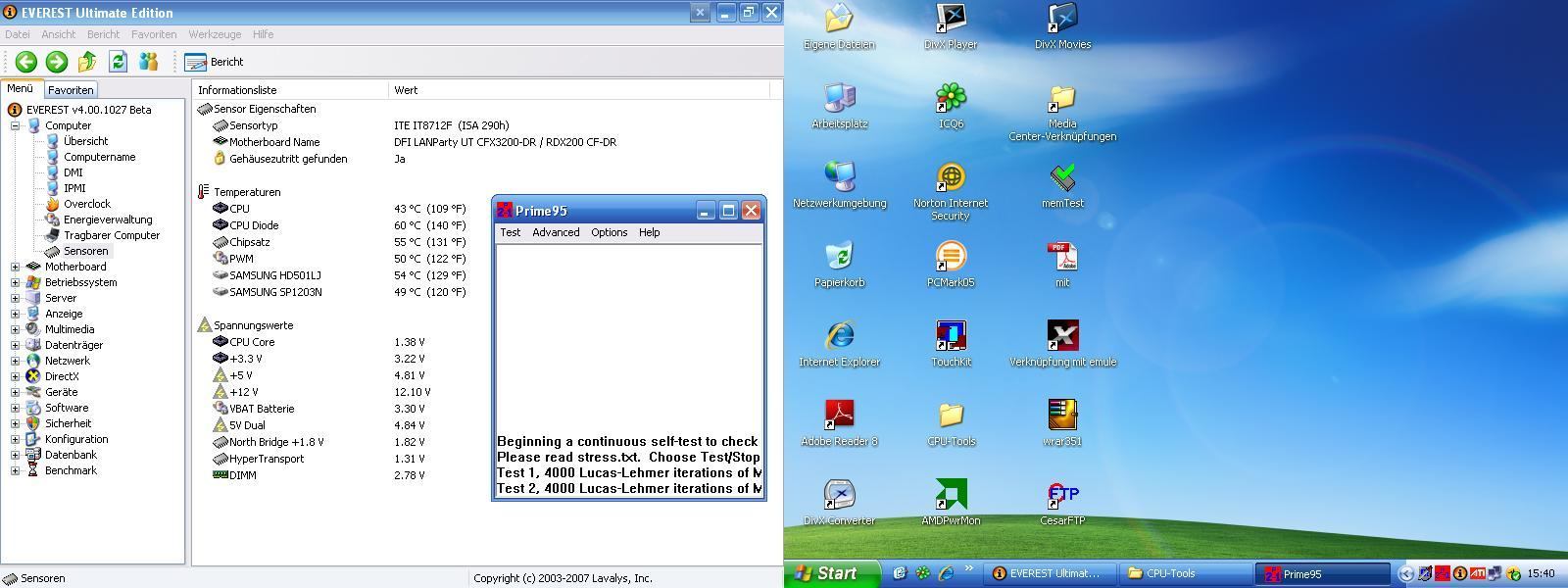Image resolution: width=1568 pixels, height=588 pixels.
Task: Open the Options menu in Prime95
Action: pyautogui.click(x=609, y=232)
